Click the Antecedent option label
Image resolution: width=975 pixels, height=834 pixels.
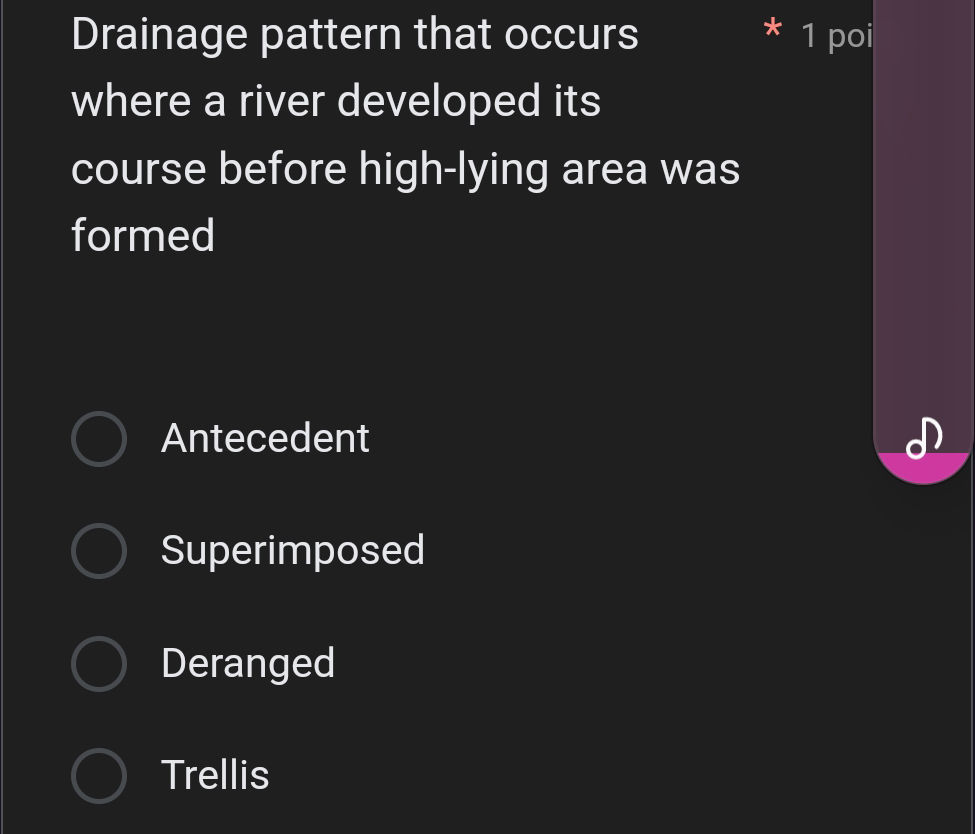(265, 438)
